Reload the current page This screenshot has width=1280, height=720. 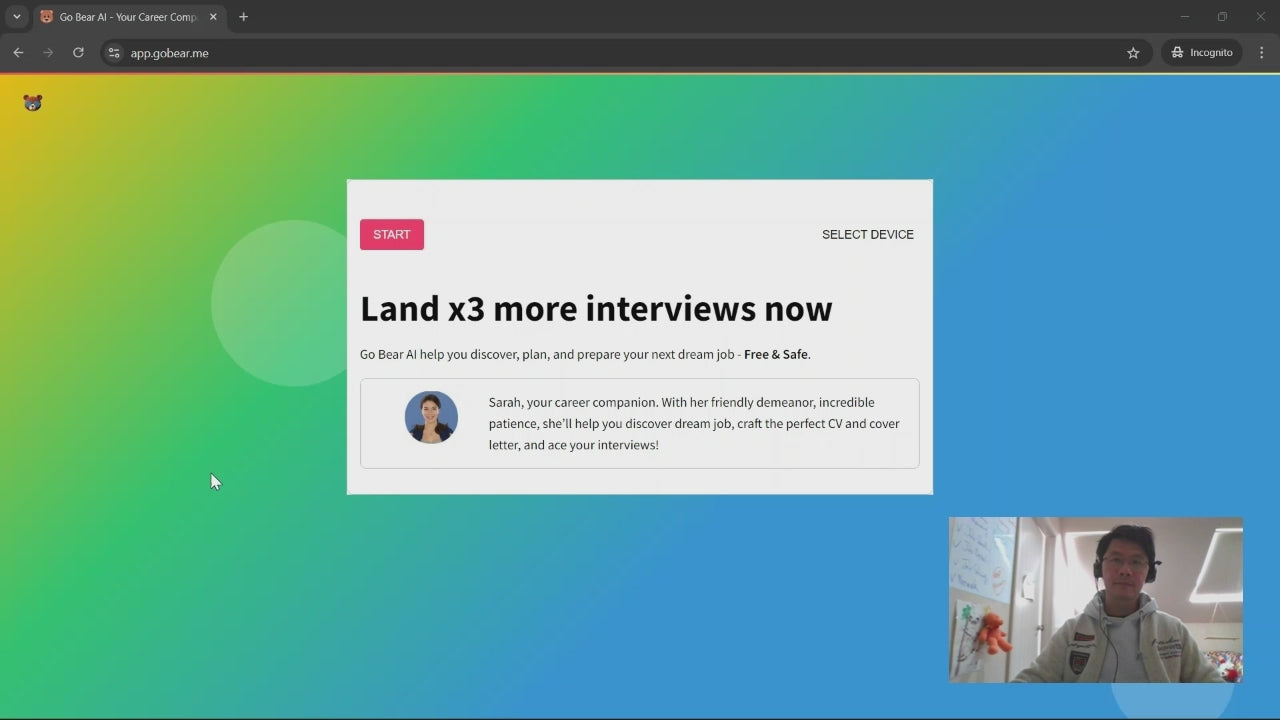point(78,52)
